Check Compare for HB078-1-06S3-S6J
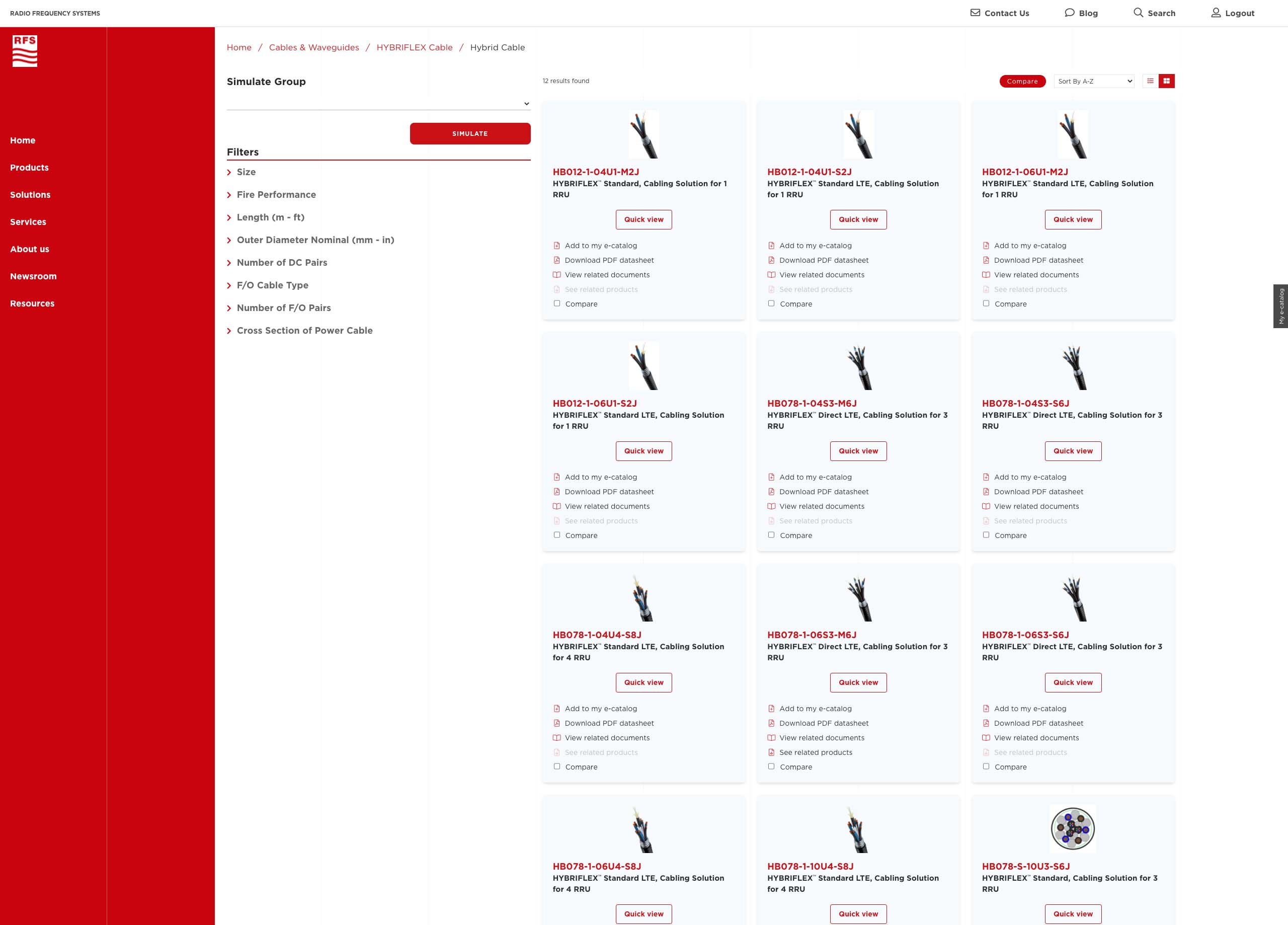Viewport: 1288px width, 925px height. (x=986, y=766)
